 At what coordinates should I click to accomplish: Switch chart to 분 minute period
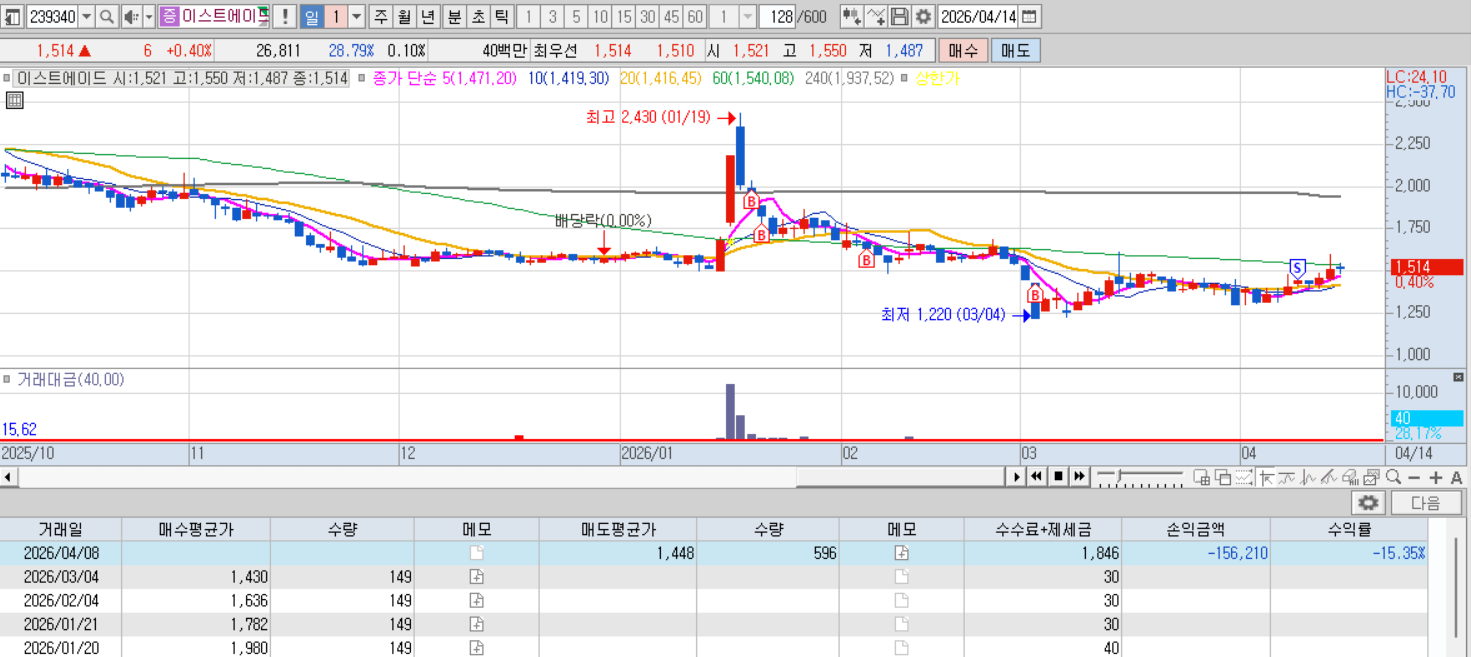[454, 16]
